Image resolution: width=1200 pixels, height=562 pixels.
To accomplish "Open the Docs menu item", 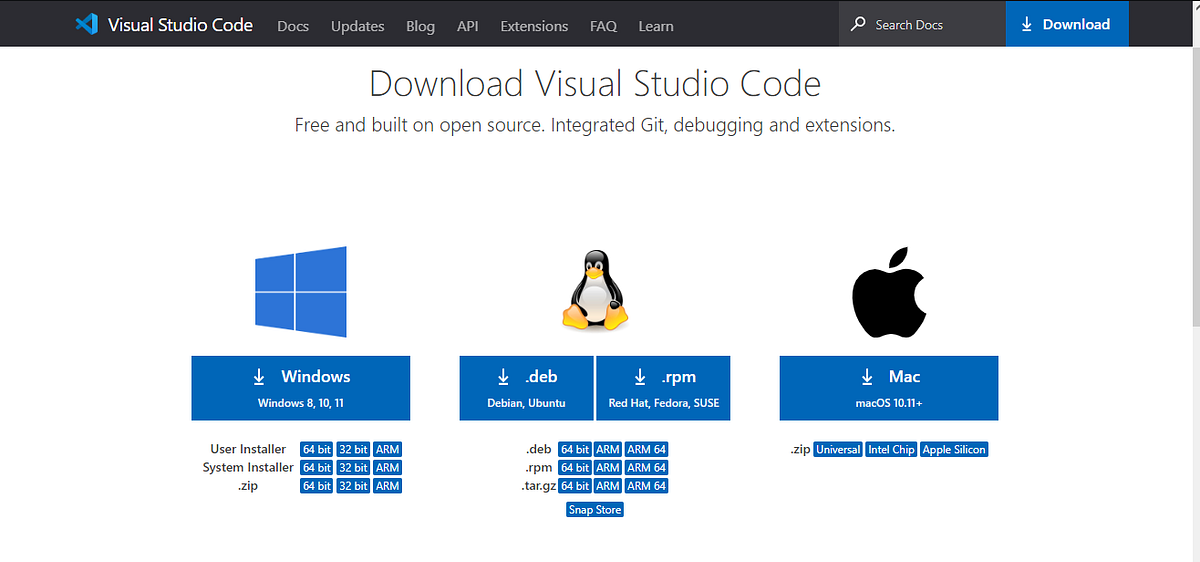I will pos(293,26).
